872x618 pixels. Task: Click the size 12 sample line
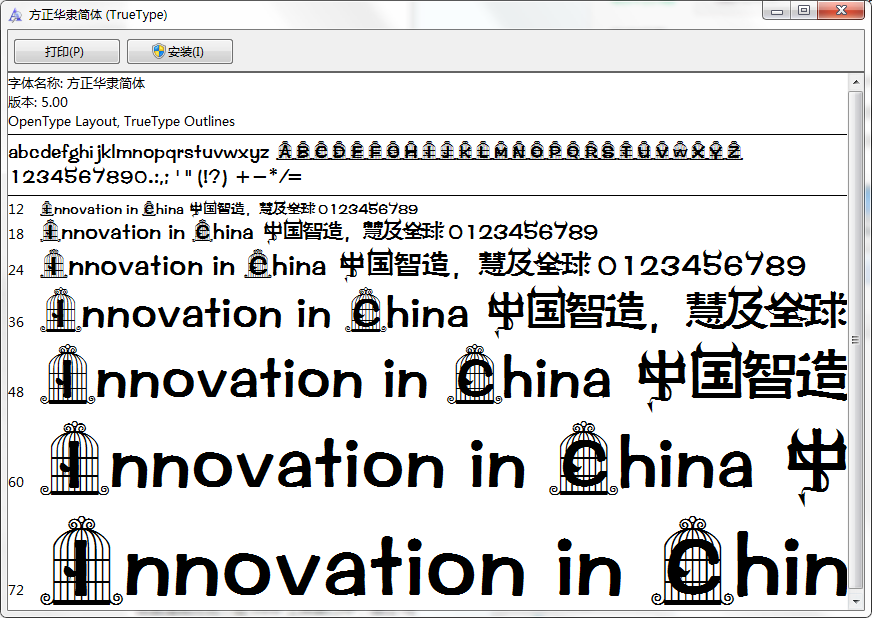tap(229, 209)
